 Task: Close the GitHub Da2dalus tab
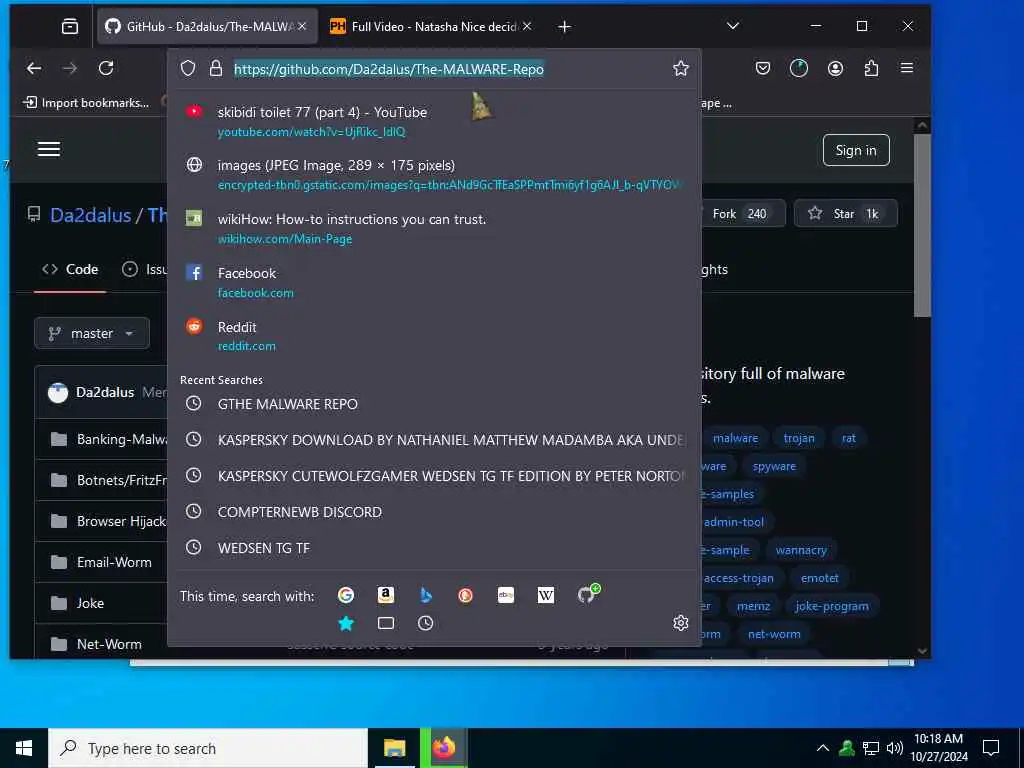click(x=302, y=26)
